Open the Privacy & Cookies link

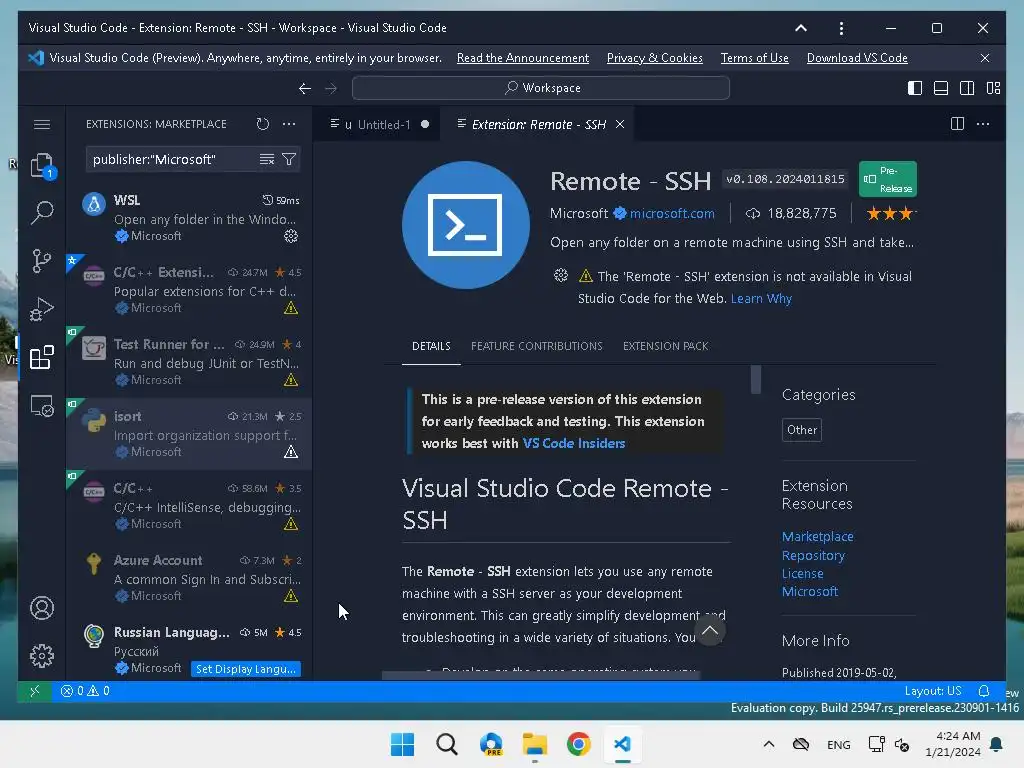654,58
